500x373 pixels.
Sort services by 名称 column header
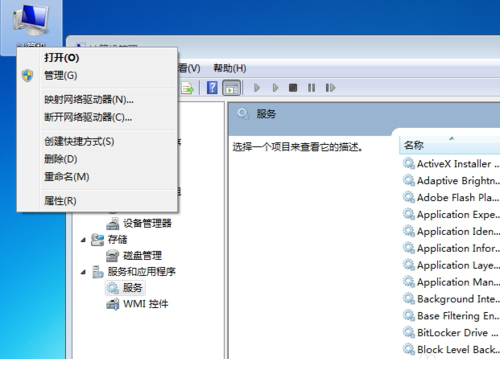coord(449,145)
